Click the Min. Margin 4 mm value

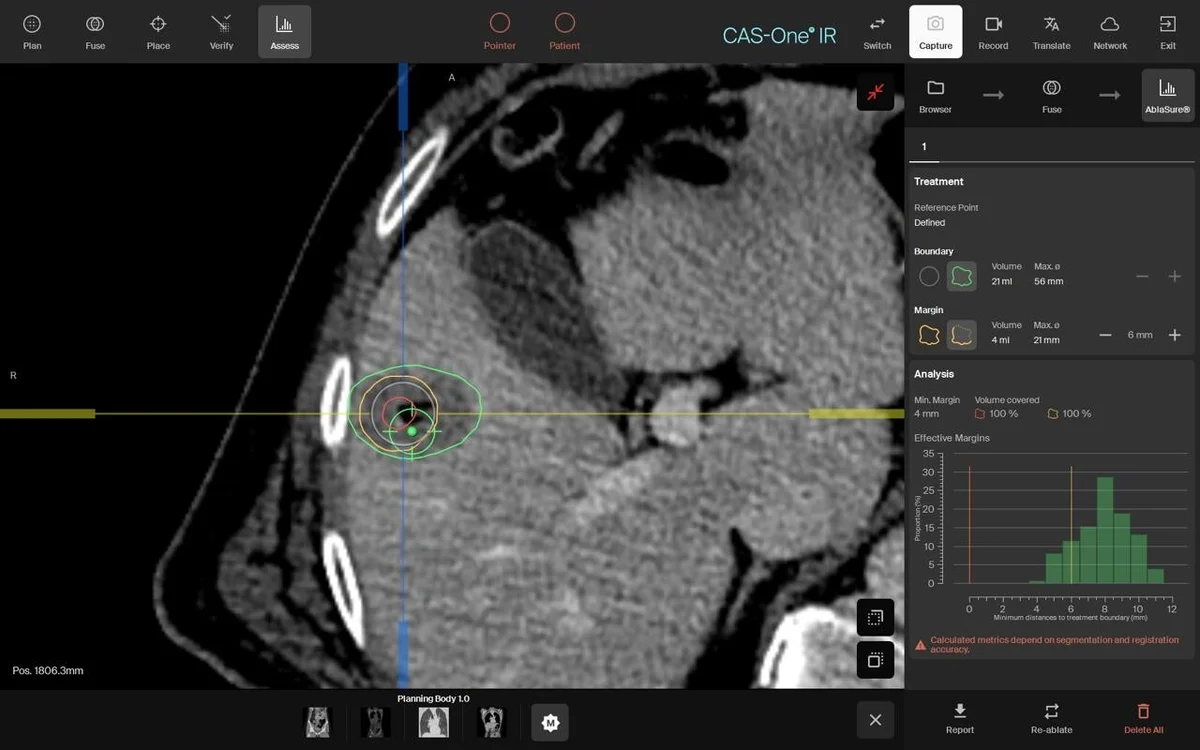coord(926,413)
